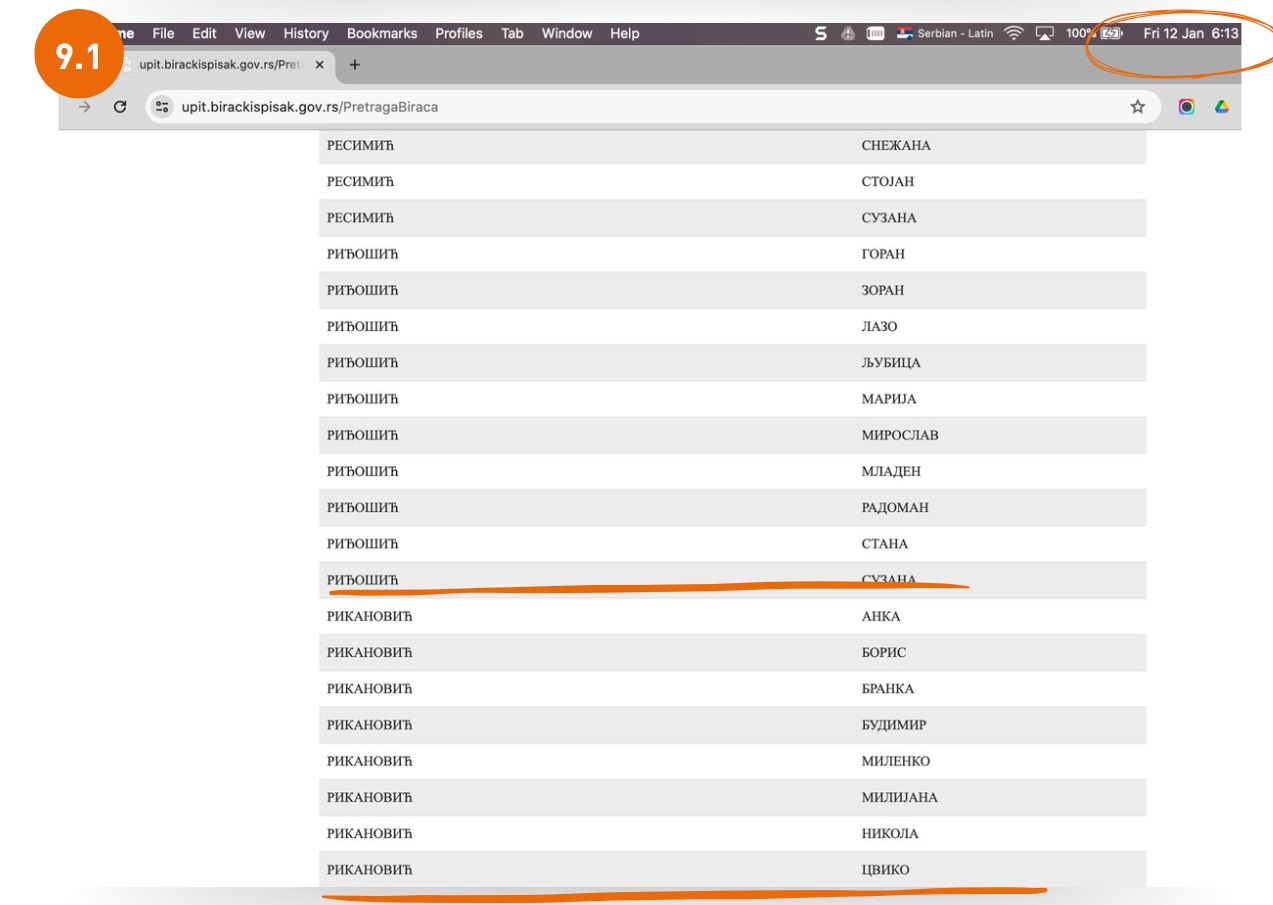Click first name АНКА

coord(881,616)
